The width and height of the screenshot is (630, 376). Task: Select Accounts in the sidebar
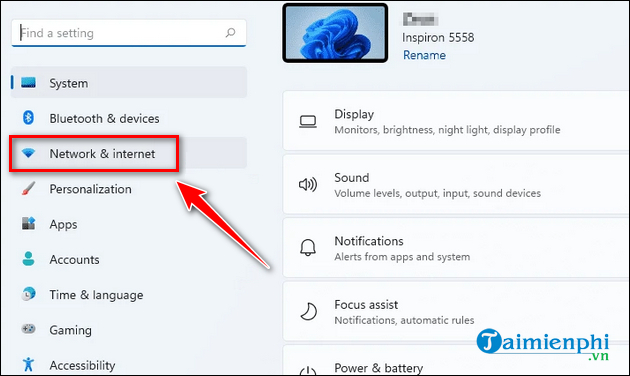coord(129,260)
